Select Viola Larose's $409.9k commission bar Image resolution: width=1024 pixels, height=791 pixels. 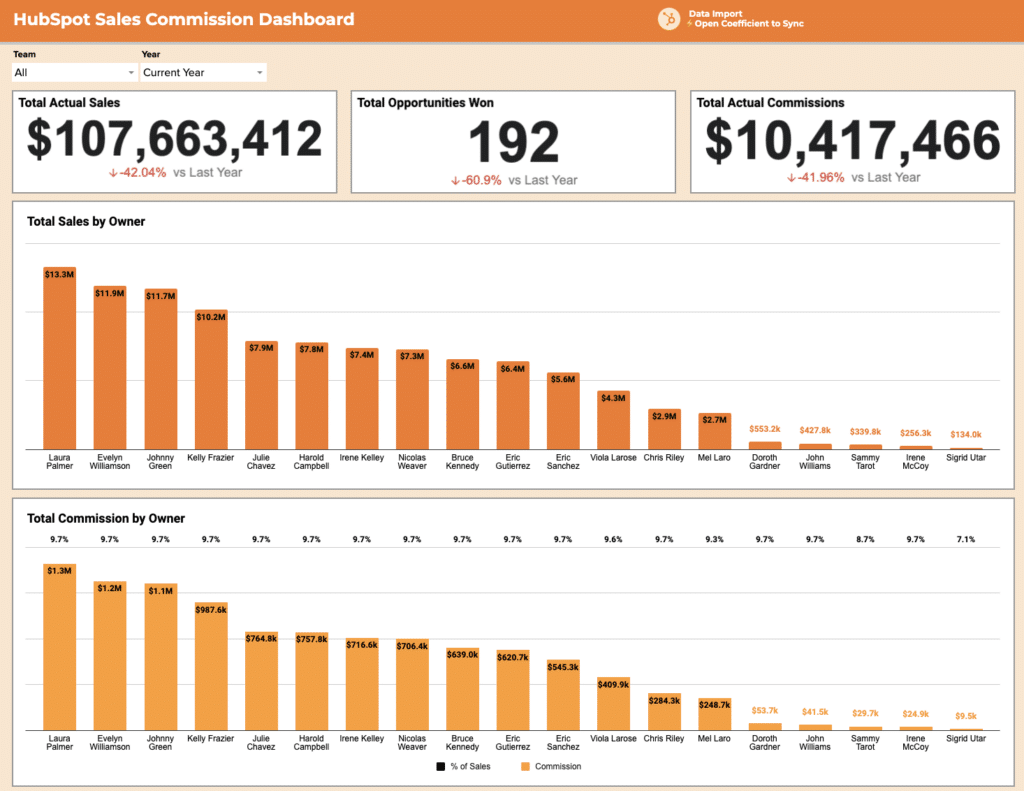coord(613,703)
